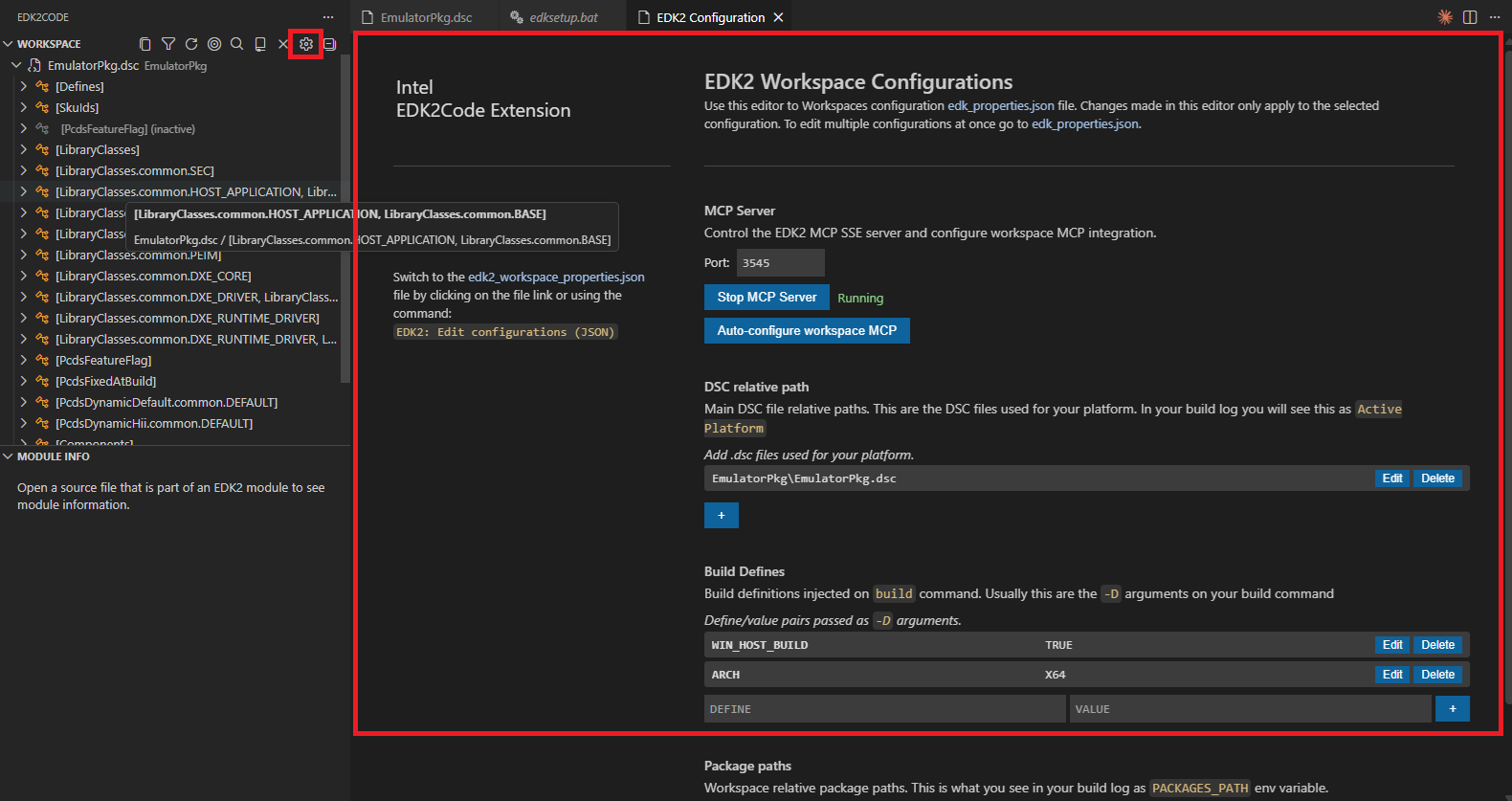Expand the [PcdsDynamicDefault.common.DEFAULT] node
The image size is (1512, 801).
coord(24,402)
